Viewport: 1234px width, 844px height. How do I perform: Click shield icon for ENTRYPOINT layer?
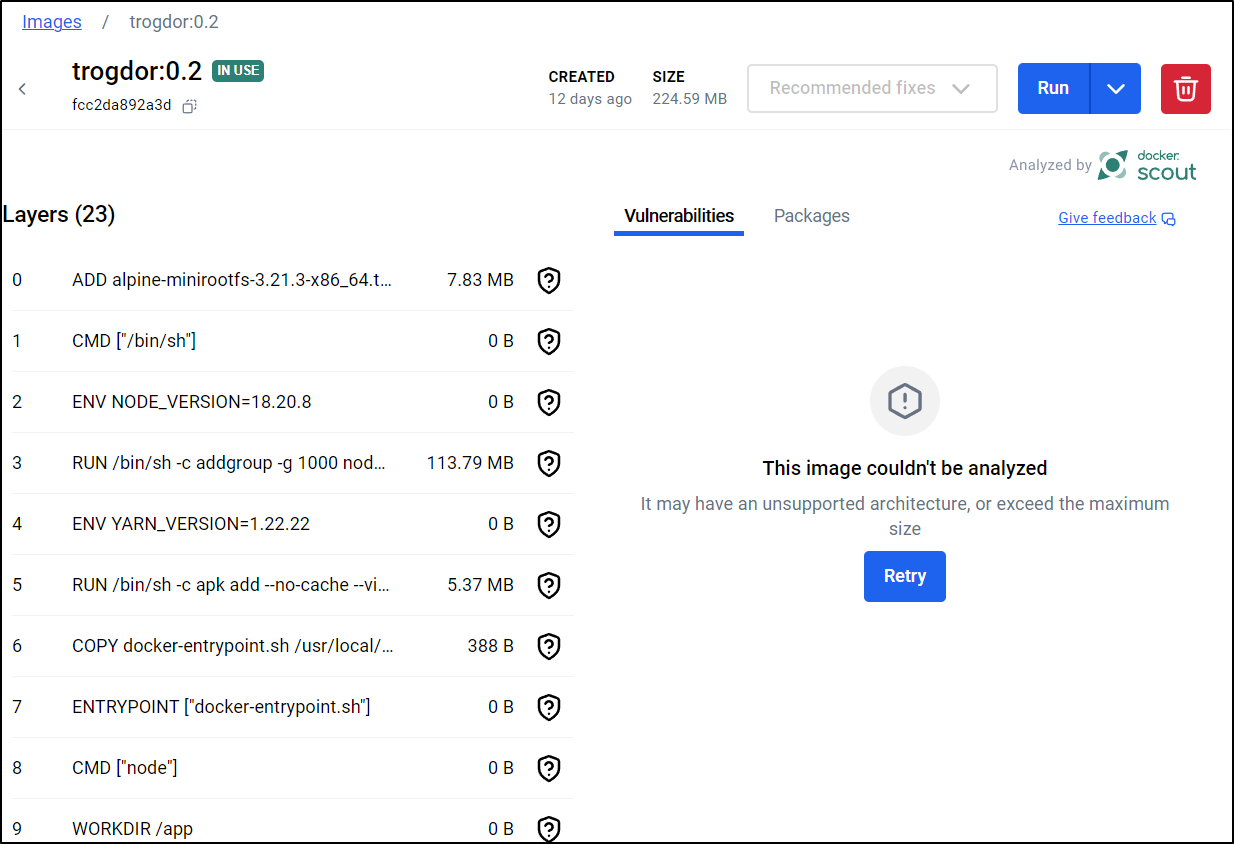pyautogui.click(x=548, y=707)
